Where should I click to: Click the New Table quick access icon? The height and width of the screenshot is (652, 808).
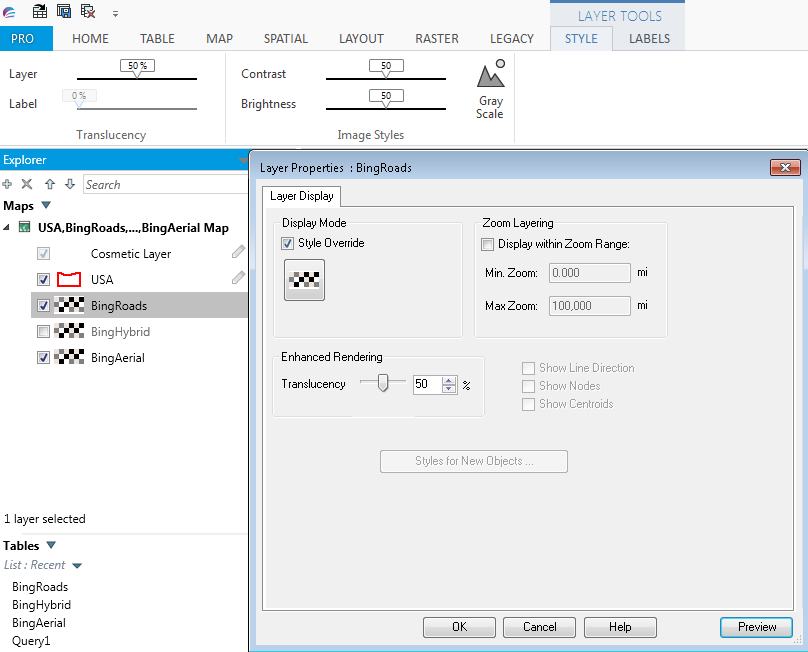coord(39,11)
